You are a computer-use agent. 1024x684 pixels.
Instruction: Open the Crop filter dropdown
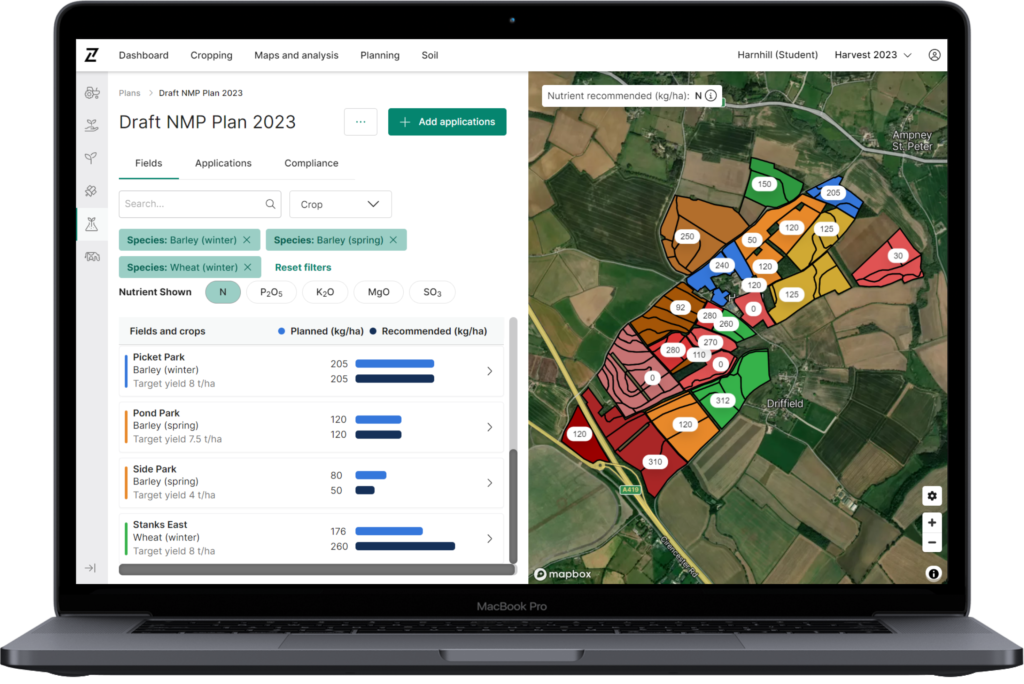pyautogui.click(x=340, y=204)
